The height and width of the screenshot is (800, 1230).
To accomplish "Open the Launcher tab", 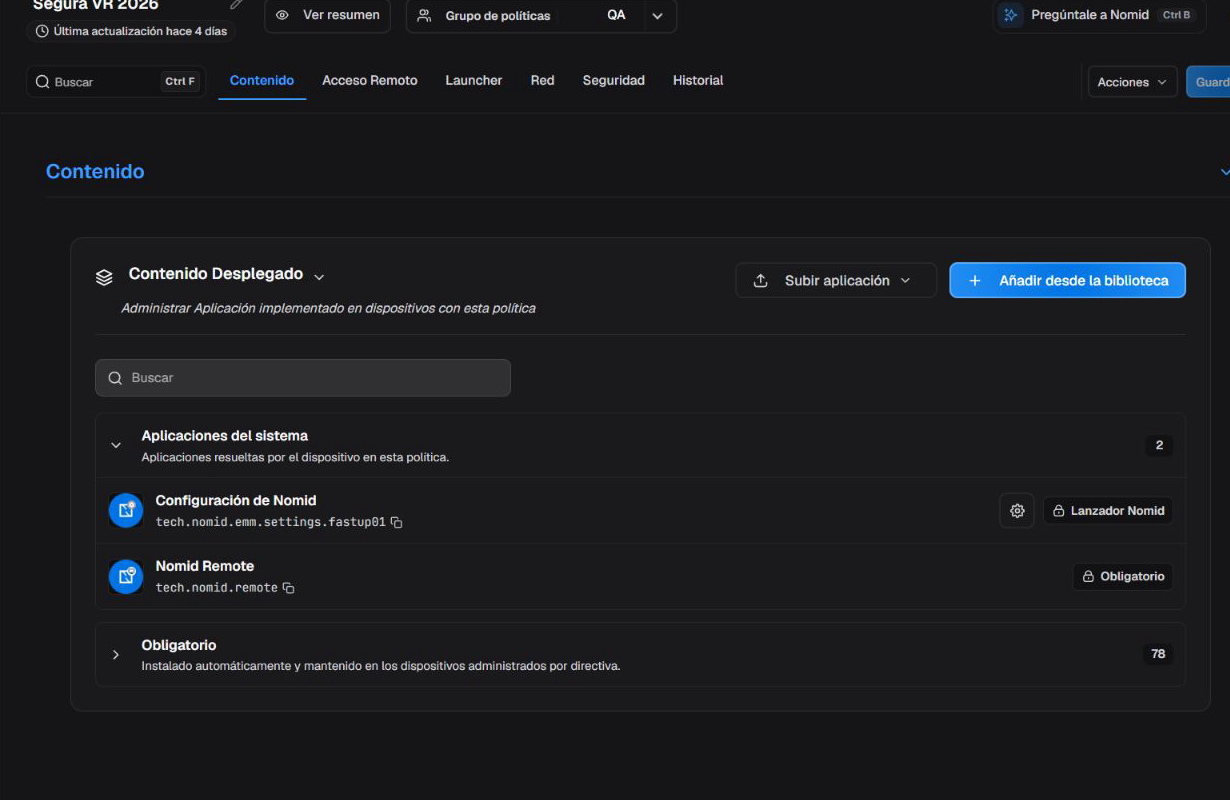I will click(x=474, y=81).
